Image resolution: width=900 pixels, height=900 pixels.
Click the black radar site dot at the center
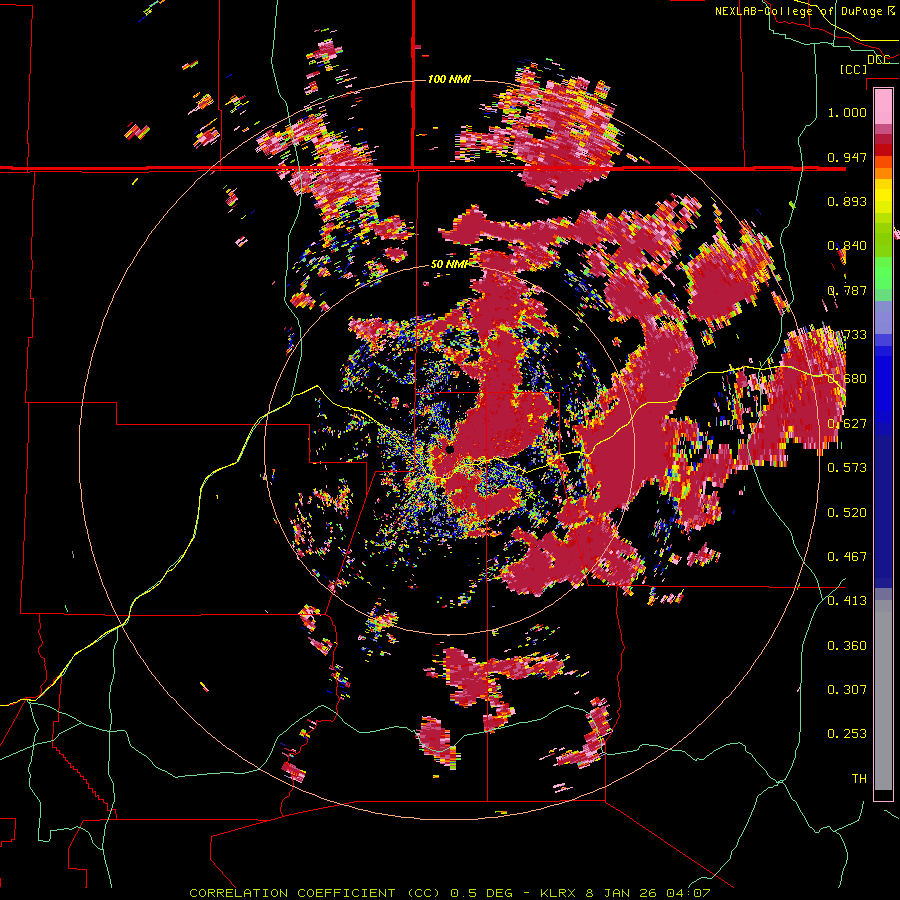[449, 449]
